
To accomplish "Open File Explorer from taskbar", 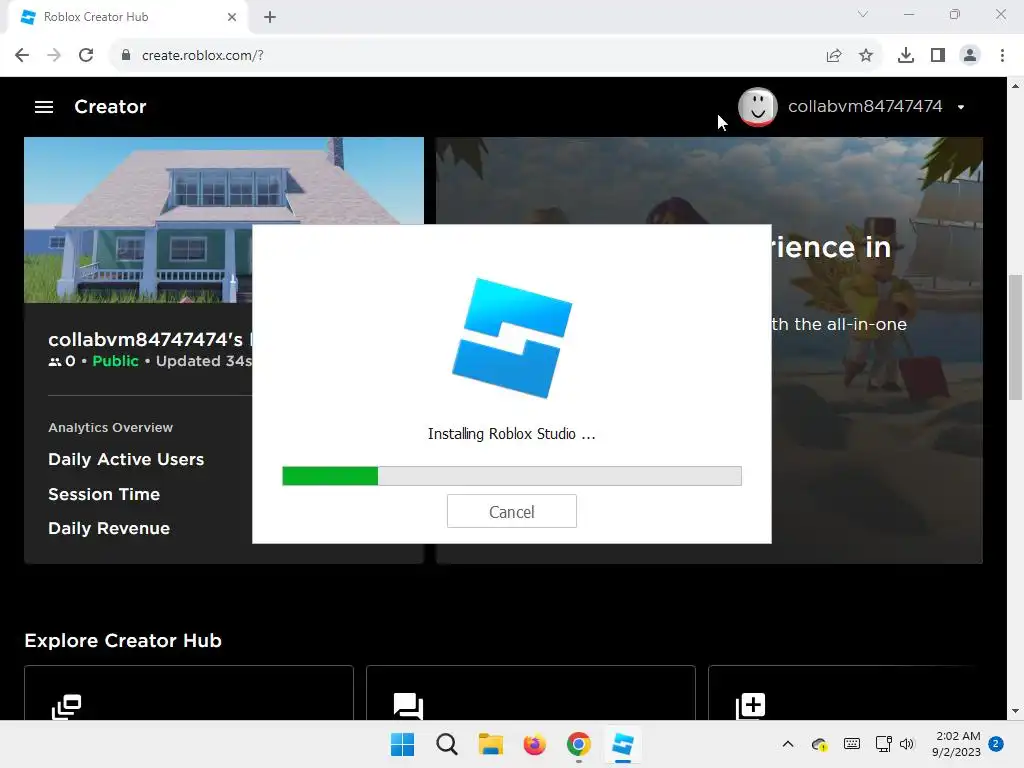I will click(490, 744).
